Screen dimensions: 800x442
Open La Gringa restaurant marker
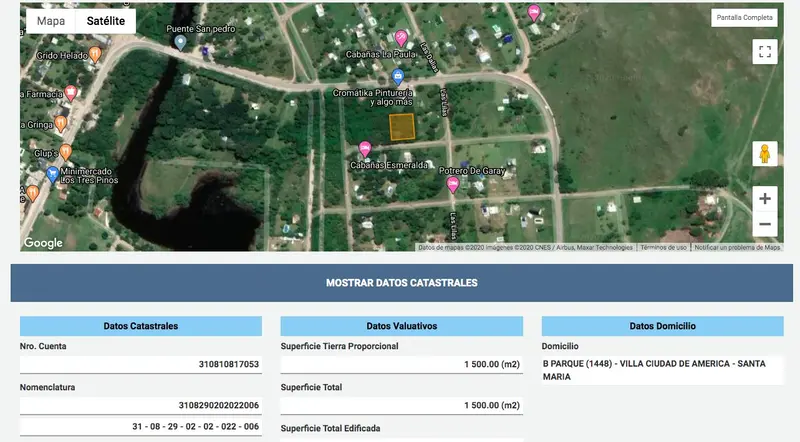[61, 124]
